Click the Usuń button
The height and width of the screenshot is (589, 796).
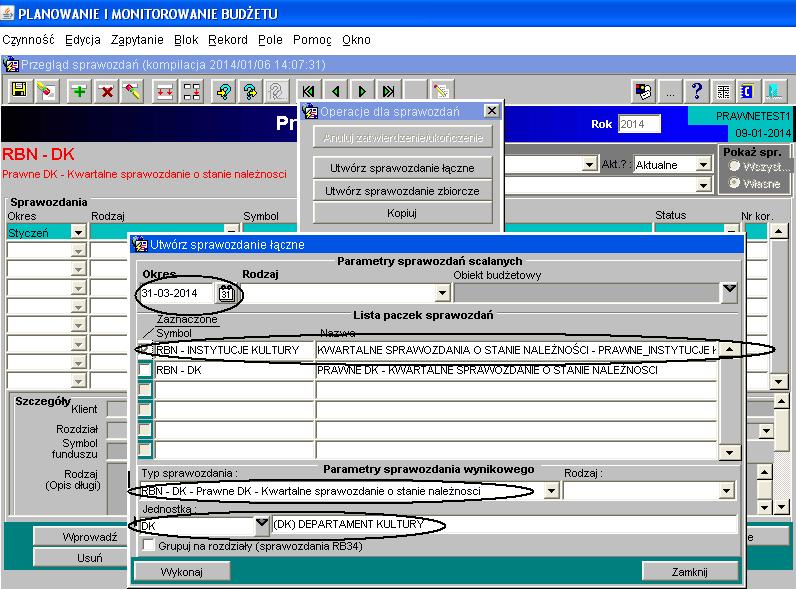[80, 558]
